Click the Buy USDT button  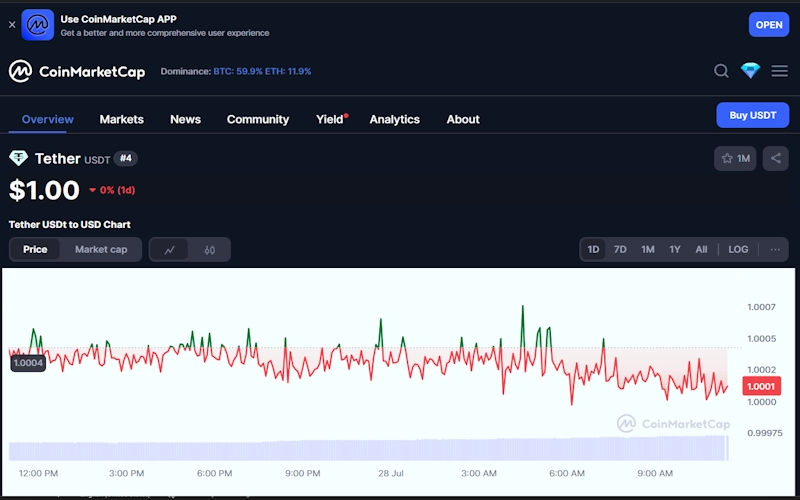(753, 115)
